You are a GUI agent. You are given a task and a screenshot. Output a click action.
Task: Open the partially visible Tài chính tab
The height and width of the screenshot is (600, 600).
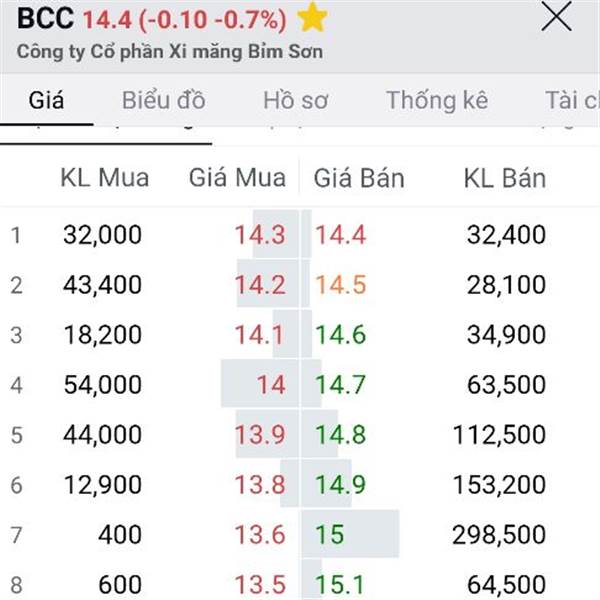572,100
